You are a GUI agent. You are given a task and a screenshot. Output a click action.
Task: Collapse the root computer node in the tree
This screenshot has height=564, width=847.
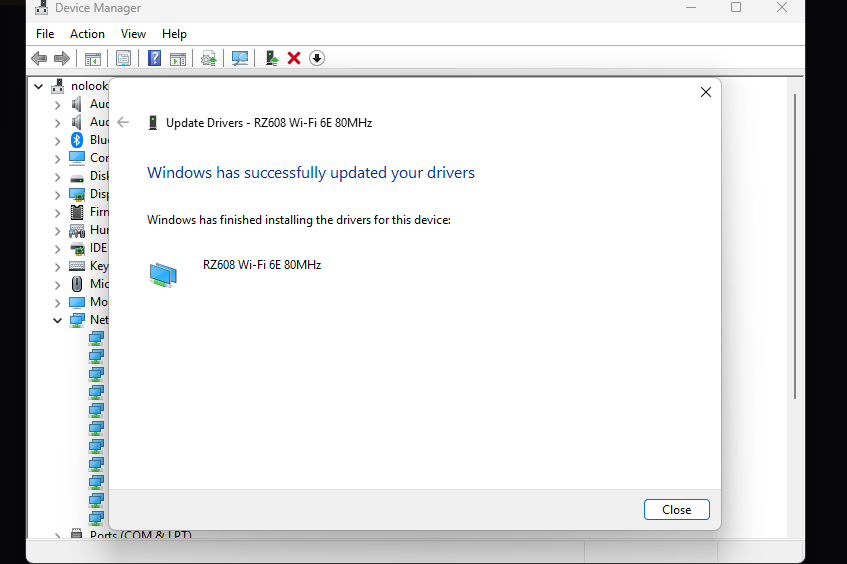click(x=38, y=86)
